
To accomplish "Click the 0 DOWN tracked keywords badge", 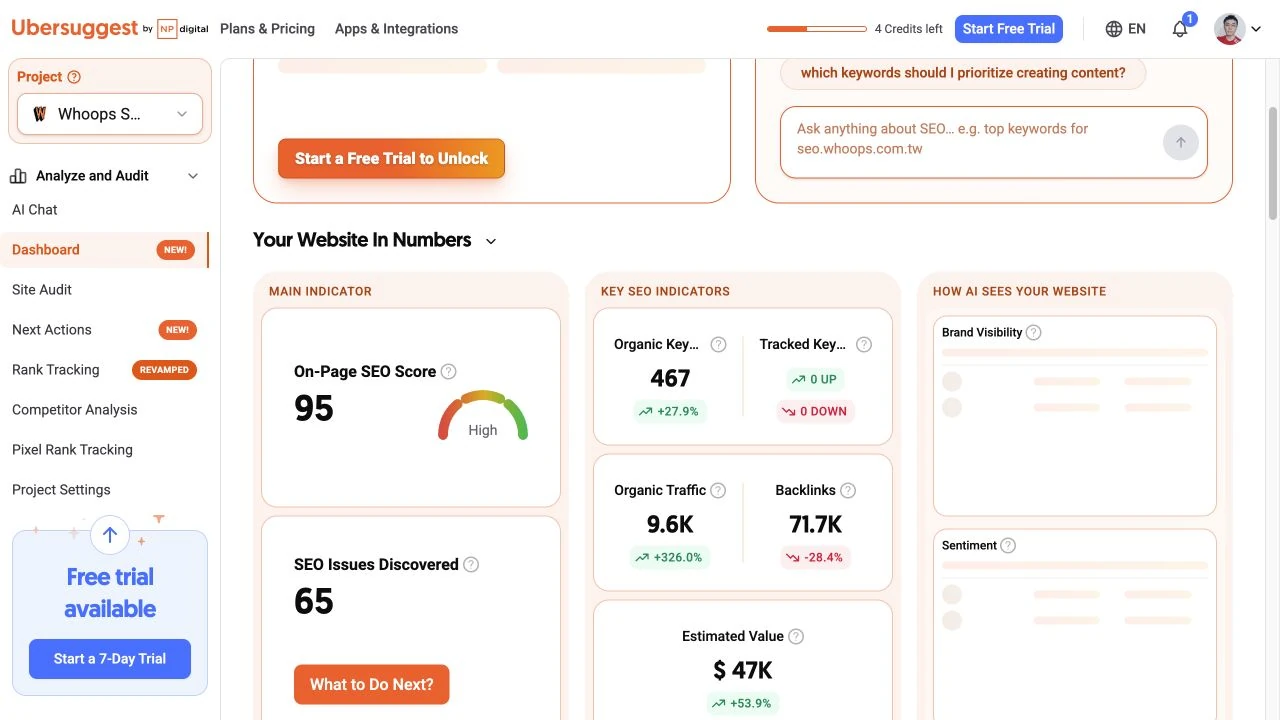I will (816, 411).
